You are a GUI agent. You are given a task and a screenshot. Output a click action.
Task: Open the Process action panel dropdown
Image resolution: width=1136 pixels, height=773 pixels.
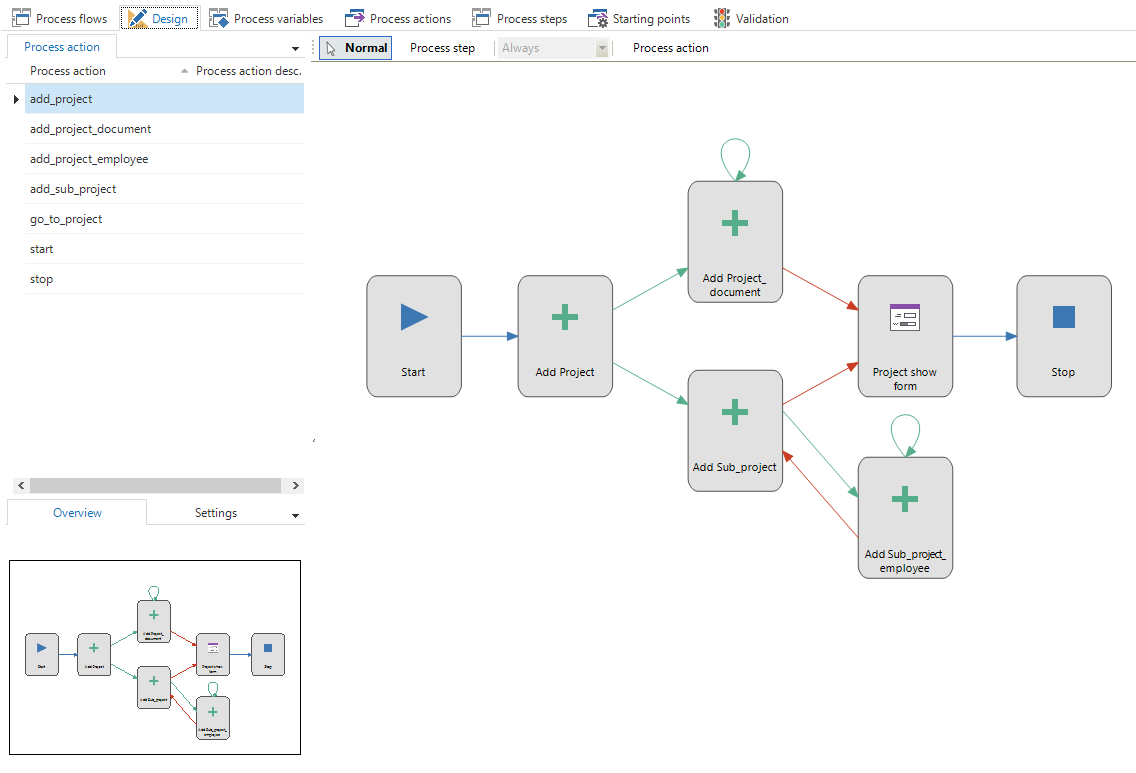click(295, 46)
